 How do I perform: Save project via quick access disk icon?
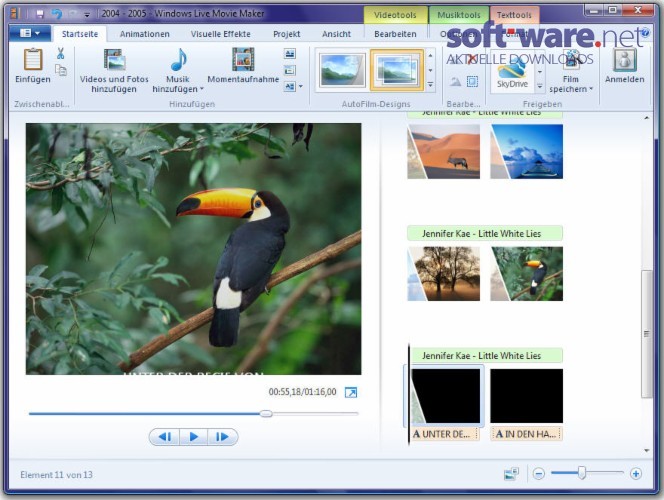pos(40,14)
